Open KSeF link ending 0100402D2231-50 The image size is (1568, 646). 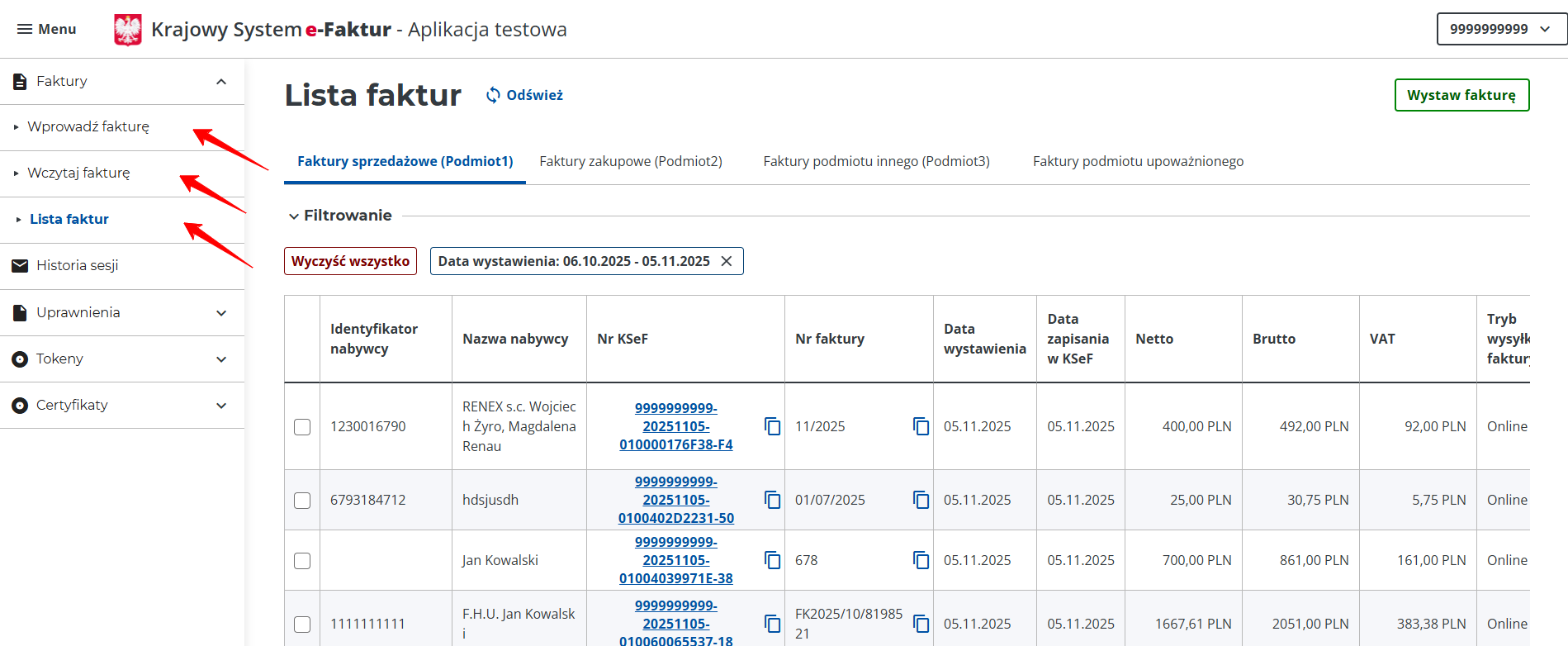[x=676, y=500]
